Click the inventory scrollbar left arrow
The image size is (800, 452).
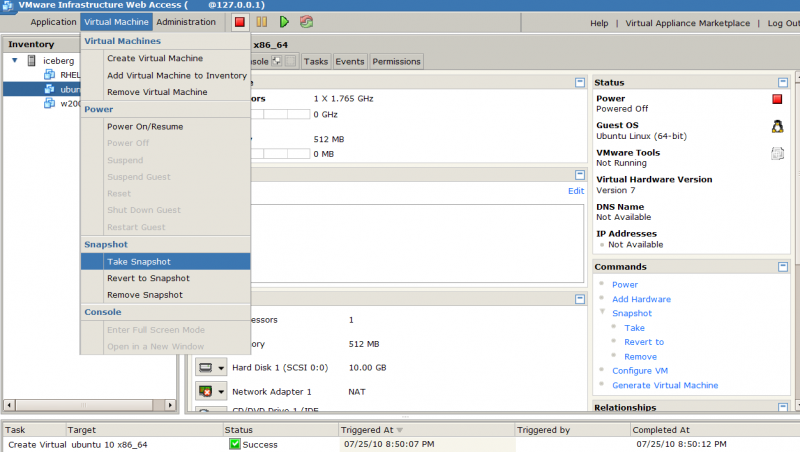pos(9,405)
